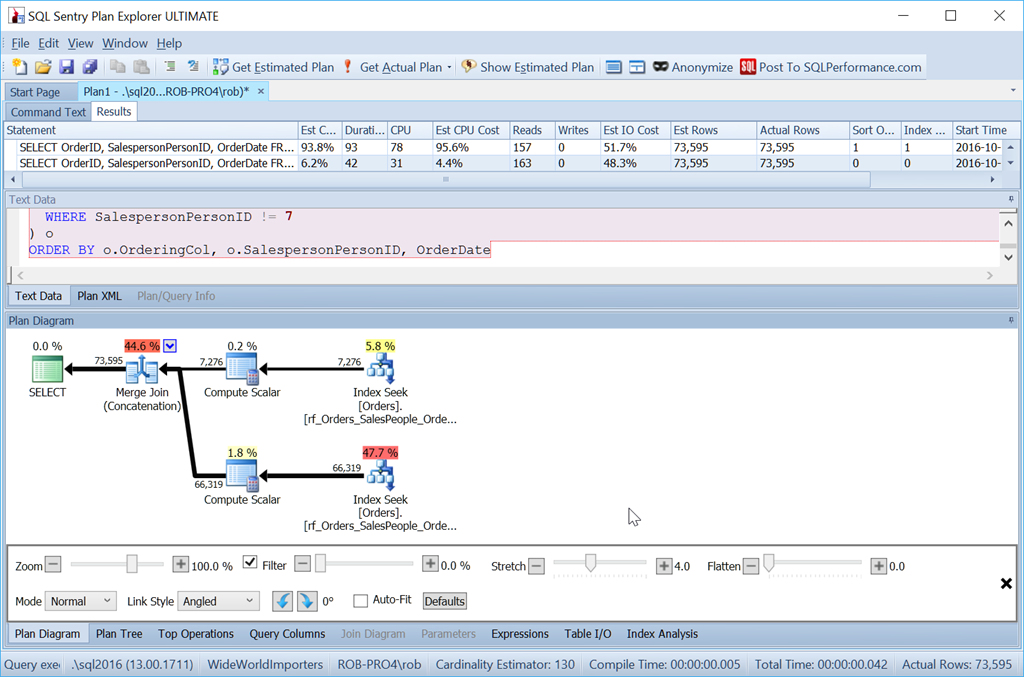Select the top Index Seek operator
The width and height of the screenshot is (1024, 677).
point(380,369)
